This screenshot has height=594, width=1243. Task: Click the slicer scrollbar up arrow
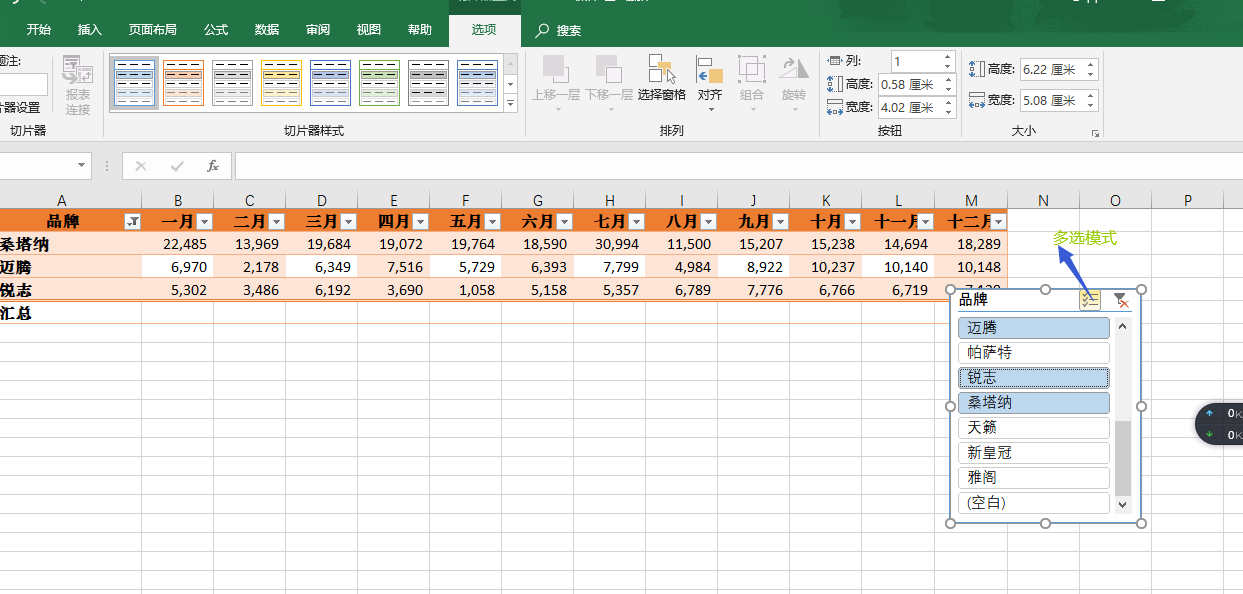coord(1122,325)
